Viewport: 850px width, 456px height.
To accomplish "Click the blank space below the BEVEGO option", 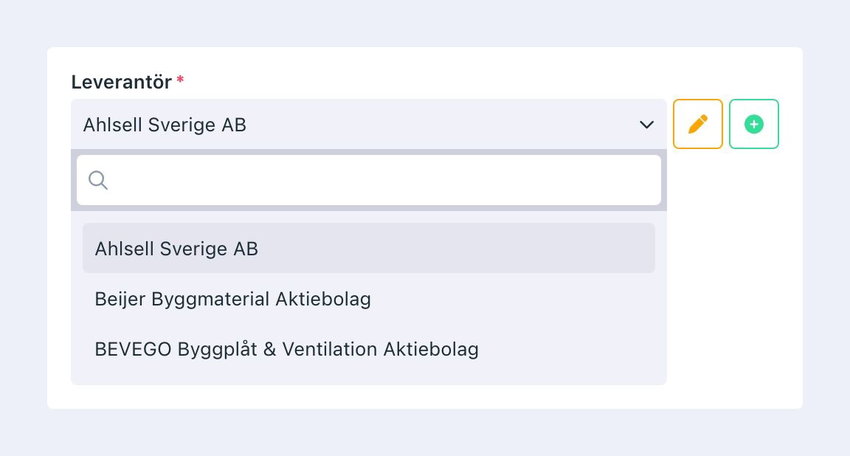I will tap(369, 379).
